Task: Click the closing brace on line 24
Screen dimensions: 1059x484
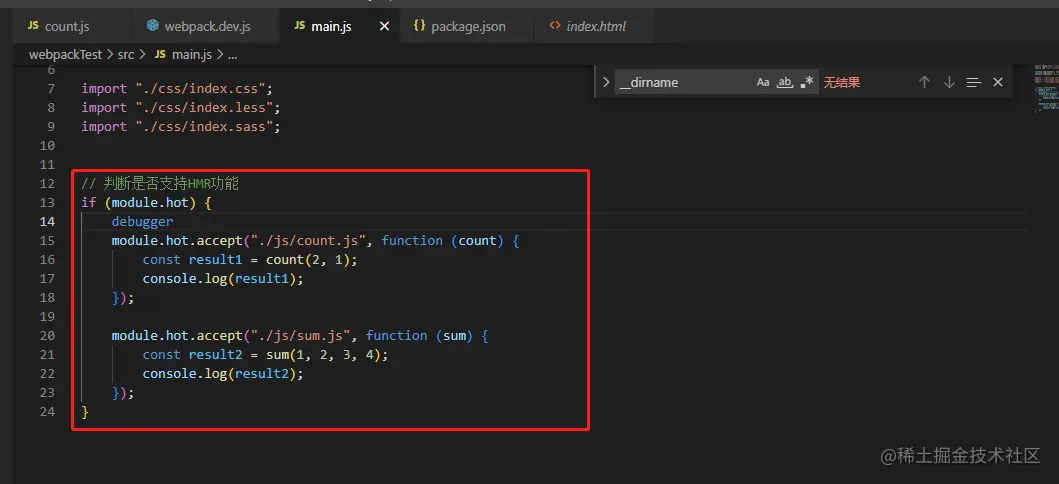Action: [84, 411]
